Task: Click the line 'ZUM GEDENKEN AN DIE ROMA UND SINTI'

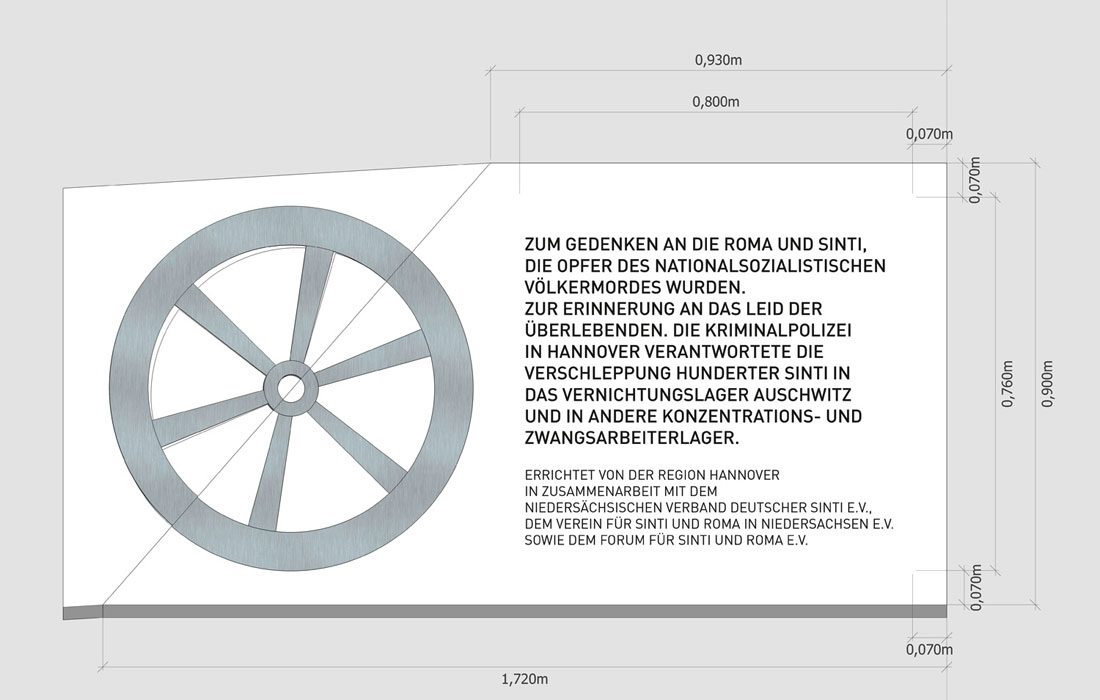Action: (688, 246)
